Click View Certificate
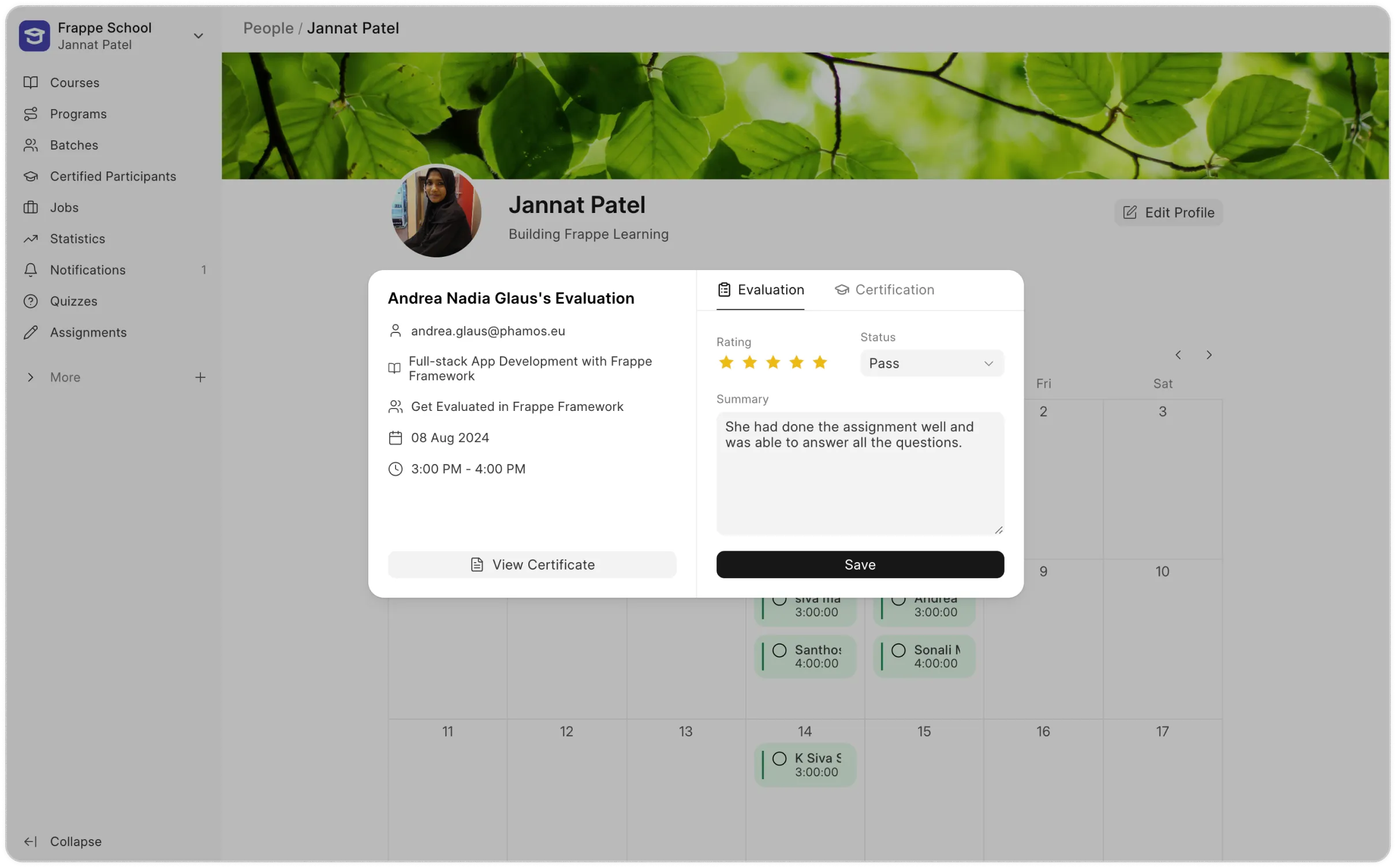This screenshot has height=868, width=1396. pos(532,564)
